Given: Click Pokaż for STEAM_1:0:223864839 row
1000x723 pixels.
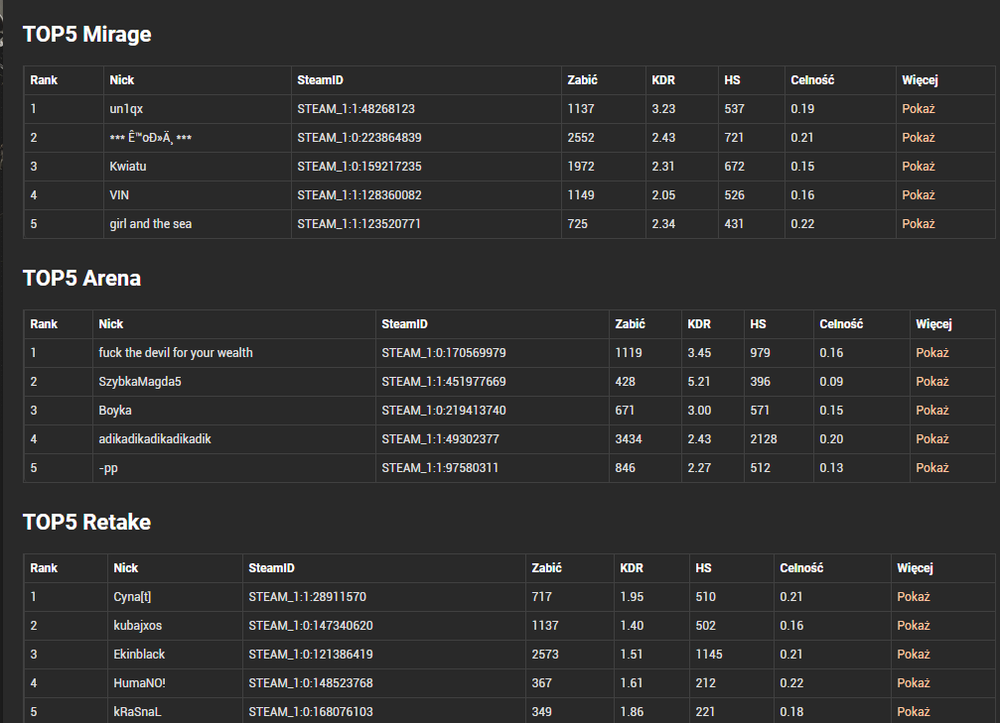Looking at the screenshot, I should [918, 138].
